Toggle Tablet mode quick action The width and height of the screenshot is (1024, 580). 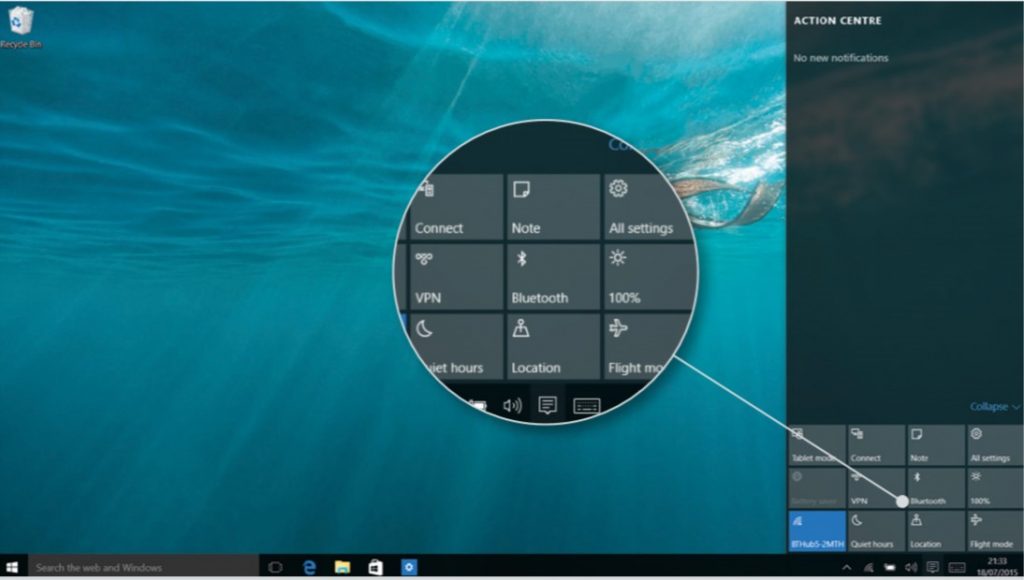tap(817, 445)
